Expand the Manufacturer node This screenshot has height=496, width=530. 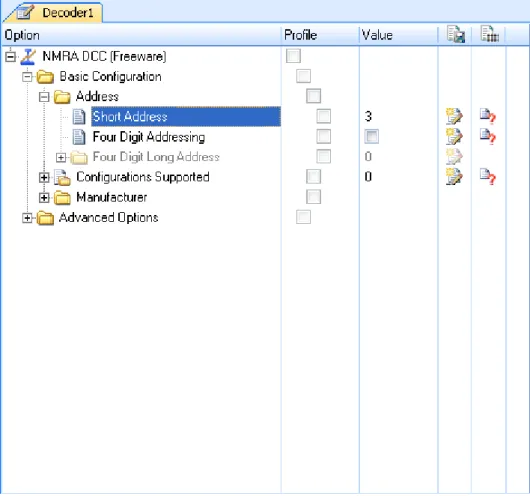(x=44, y=197)
